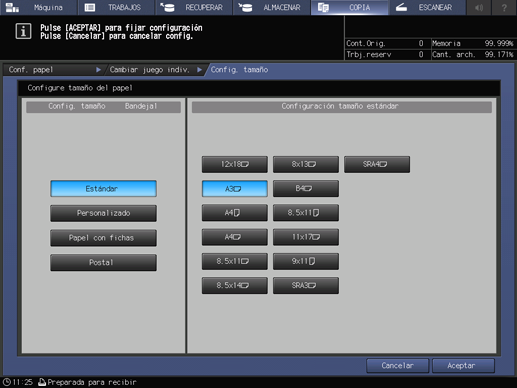Choose 8.5x11 portrait orientation size

coord(306,213)
